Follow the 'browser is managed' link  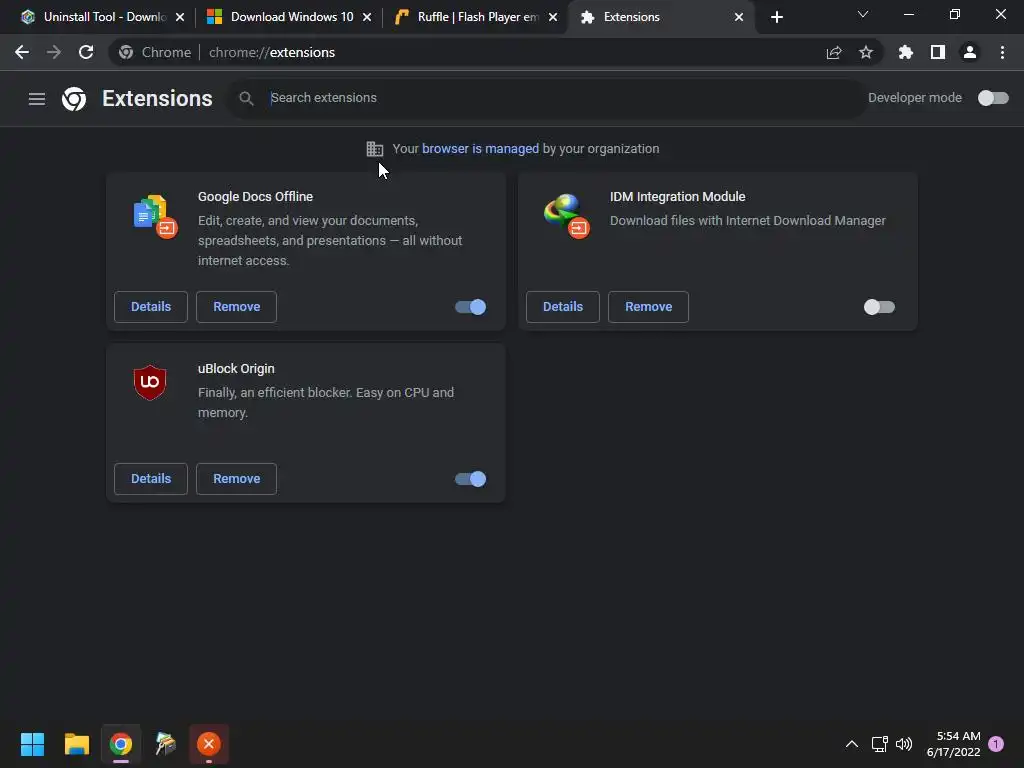(x=481, y=149)
